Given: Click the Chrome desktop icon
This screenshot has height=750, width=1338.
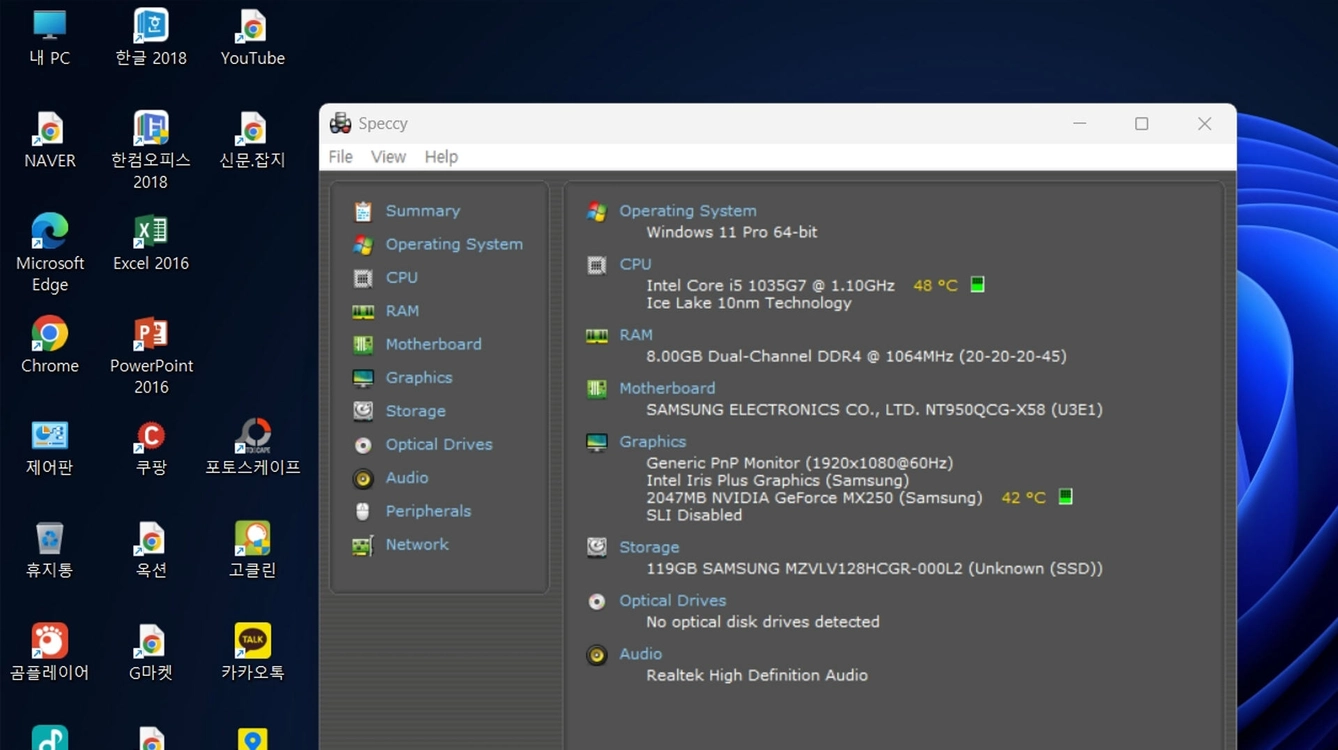Looking at the screenshot, I should click(50, 345).
